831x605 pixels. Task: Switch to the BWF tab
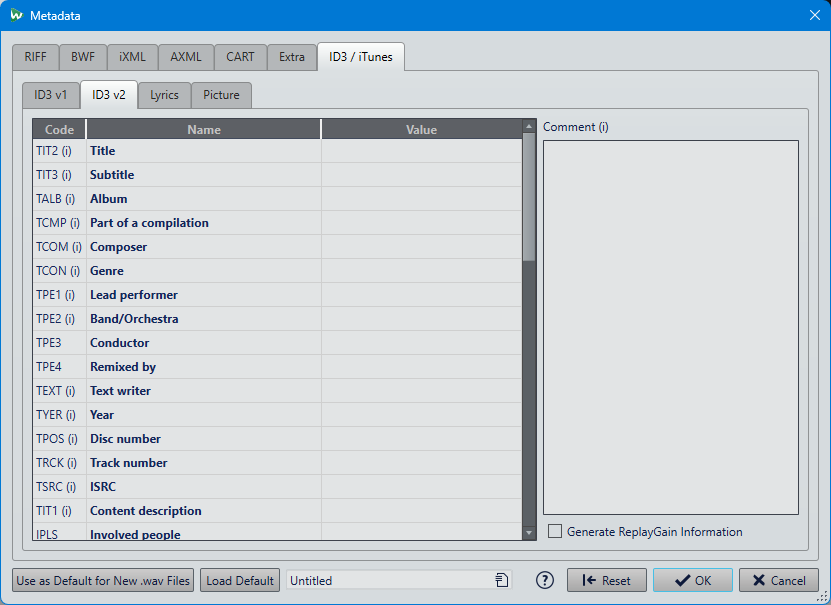(x=83, y=57)
